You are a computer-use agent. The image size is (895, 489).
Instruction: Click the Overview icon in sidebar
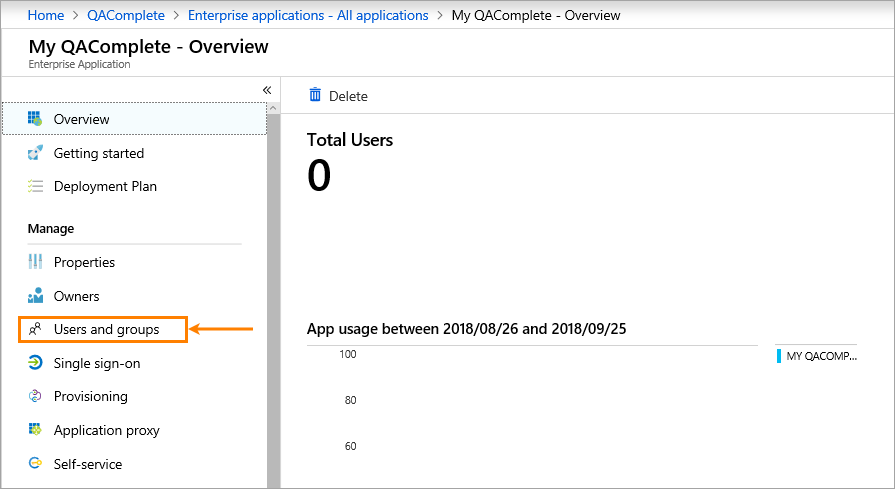[35, 119]
